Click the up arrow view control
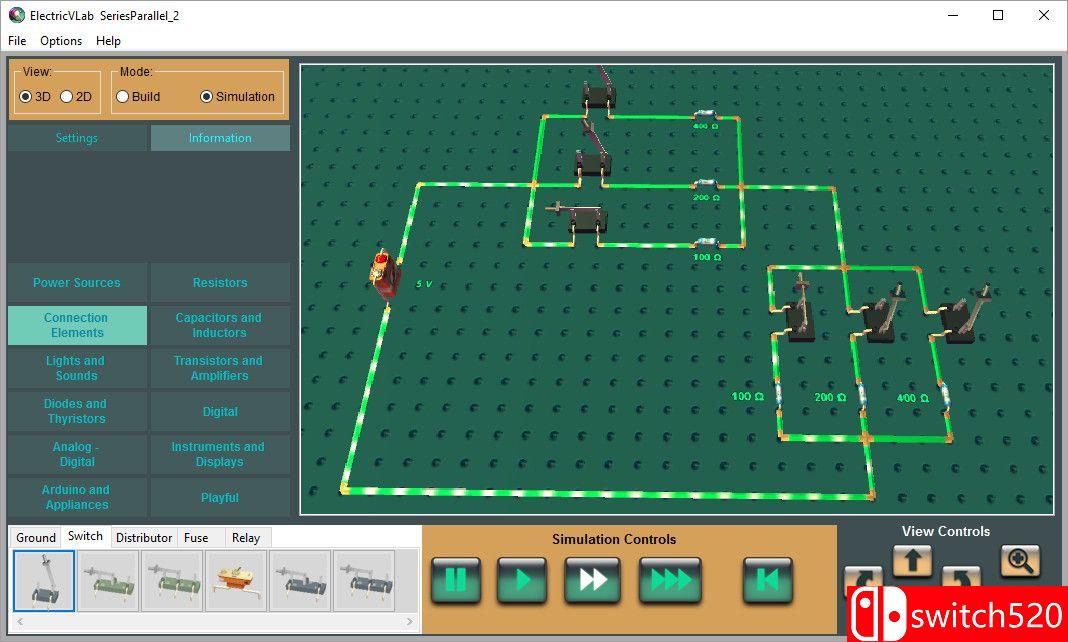The width and height of the screenshot is (1068, 642). pos(912,561)
